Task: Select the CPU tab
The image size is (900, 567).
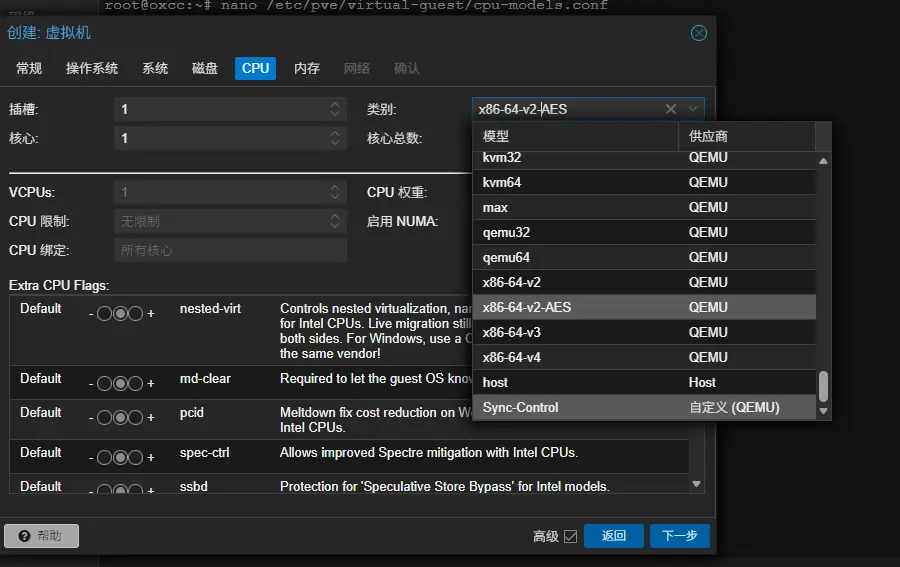Action: click(x=255, y=68)
